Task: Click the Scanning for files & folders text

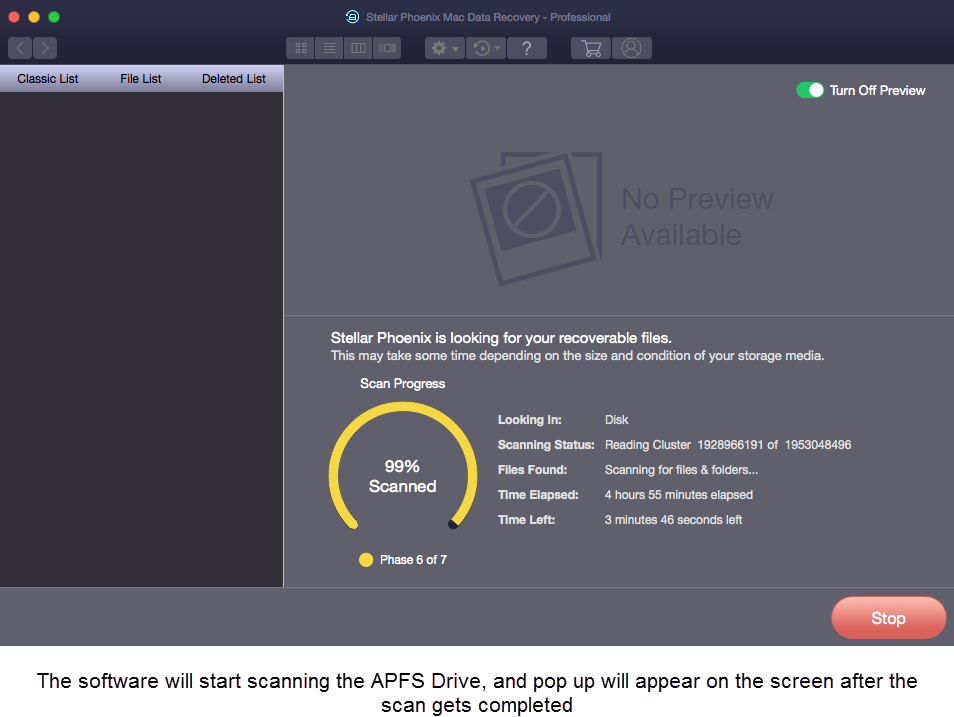Action: click(681, 470)
